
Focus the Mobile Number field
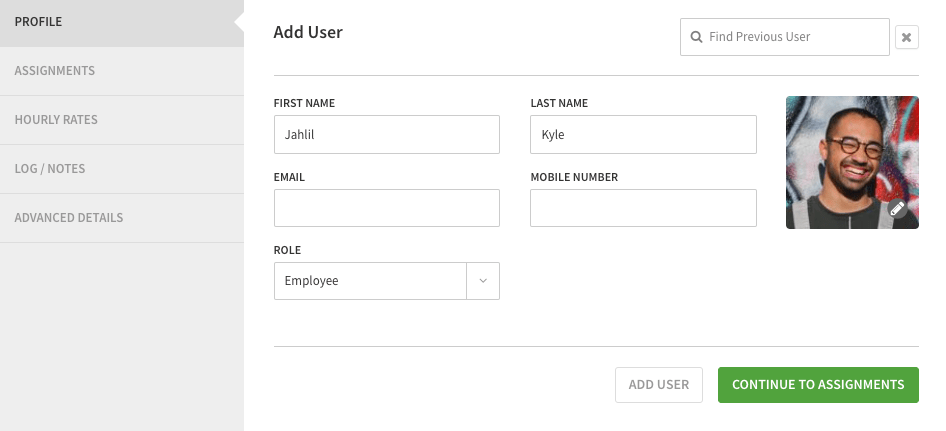tap(642, 208)
